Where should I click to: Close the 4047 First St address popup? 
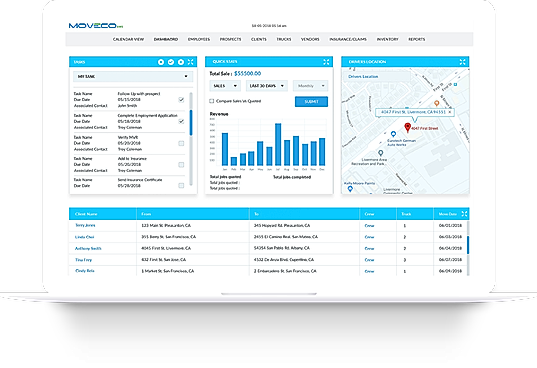point(450,112)
